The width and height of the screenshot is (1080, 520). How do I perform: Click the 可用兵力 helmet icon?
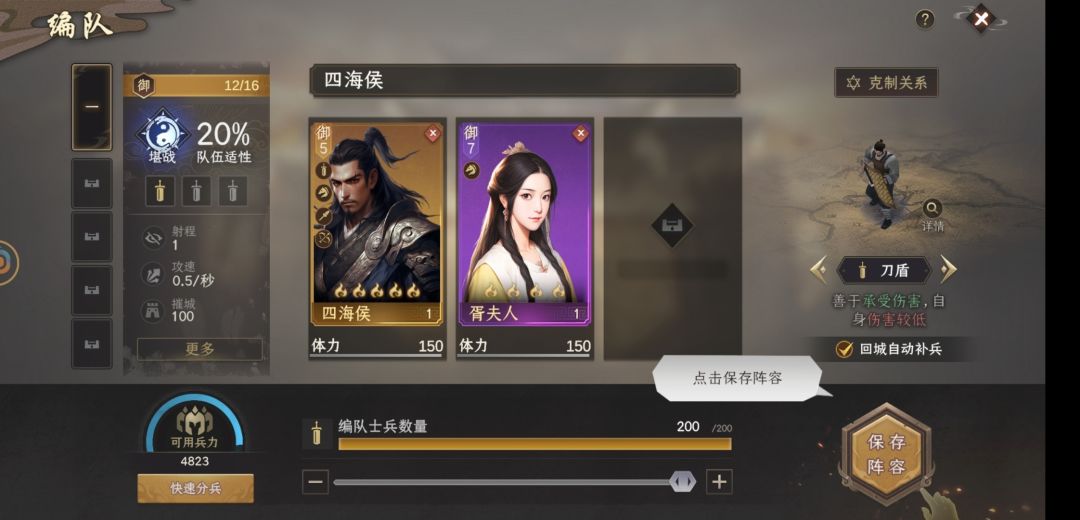tap(195, 420)
